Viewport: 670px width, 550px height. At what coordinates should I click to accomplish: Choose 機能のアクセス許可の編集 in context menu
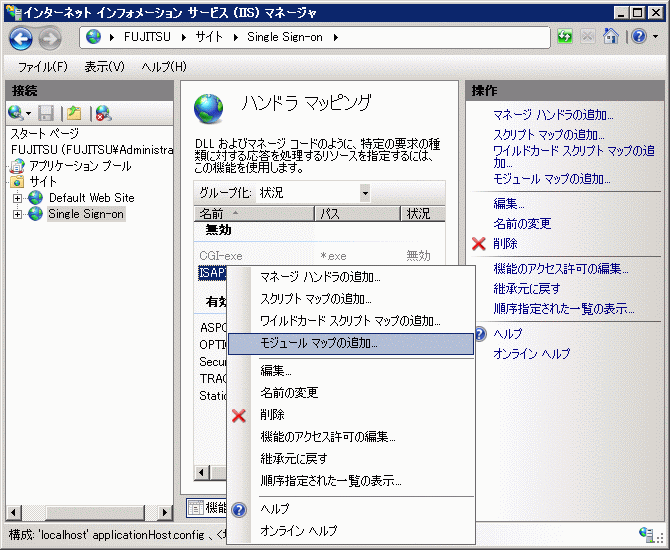pos(351,437)
